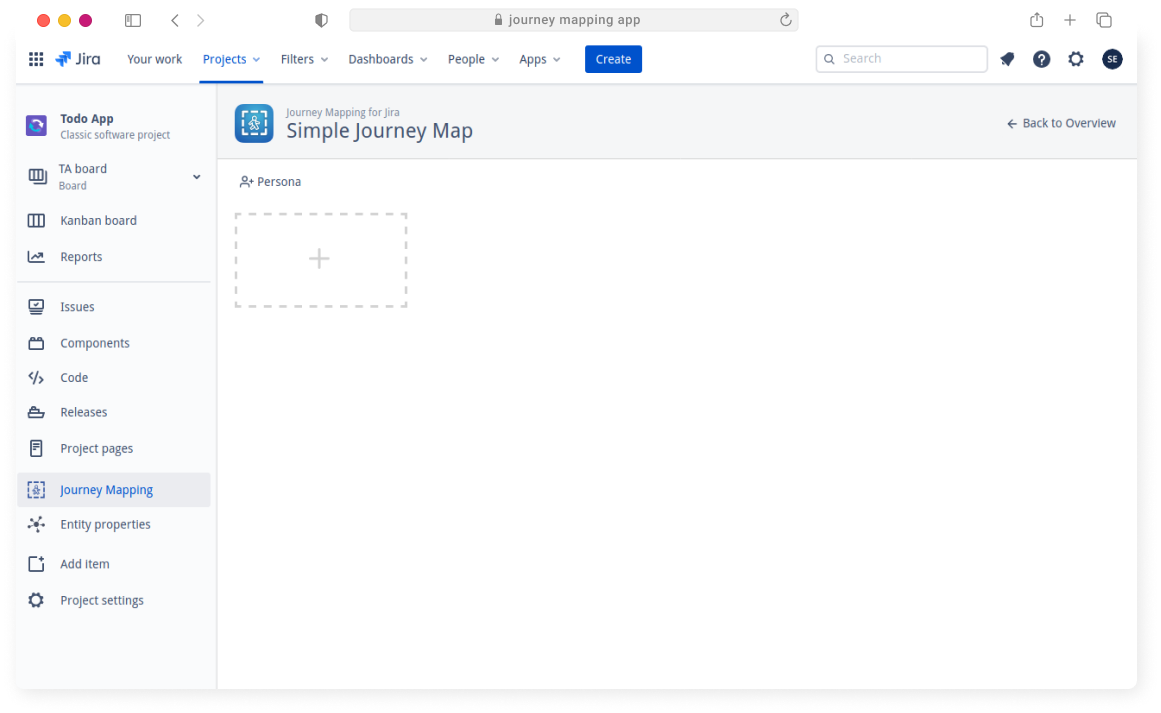Go back with the browser back arrow
The image size is (1161, 713).
tap(175, 21)
